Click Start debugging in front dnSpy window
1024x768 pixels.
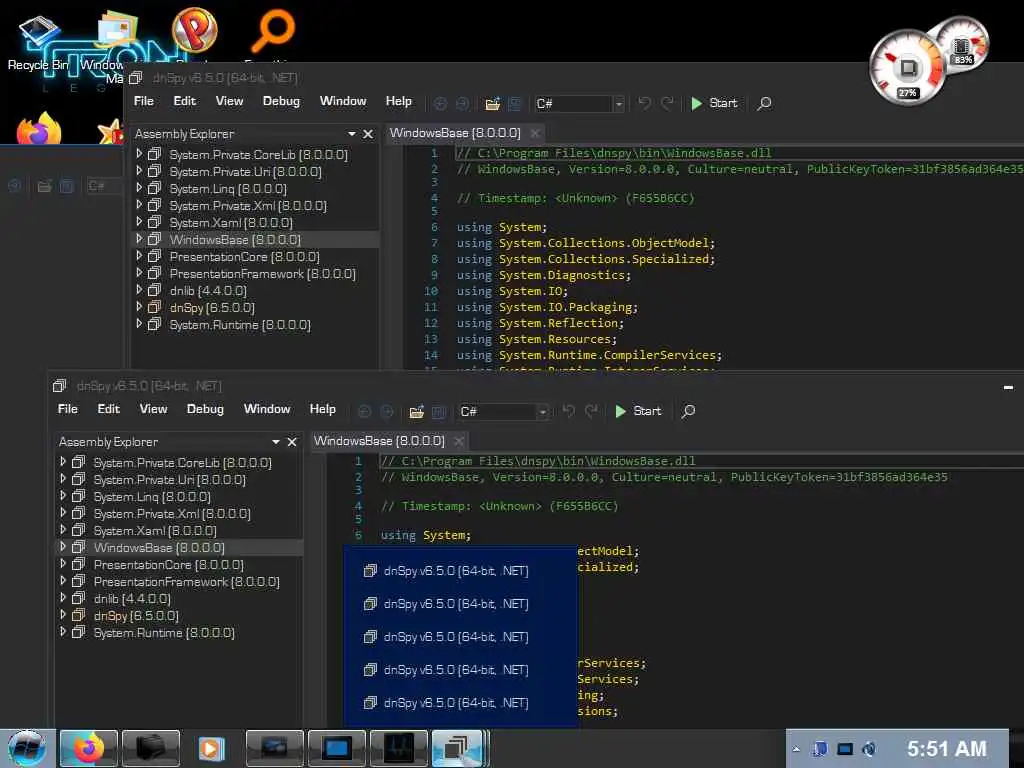click(639, 411)
